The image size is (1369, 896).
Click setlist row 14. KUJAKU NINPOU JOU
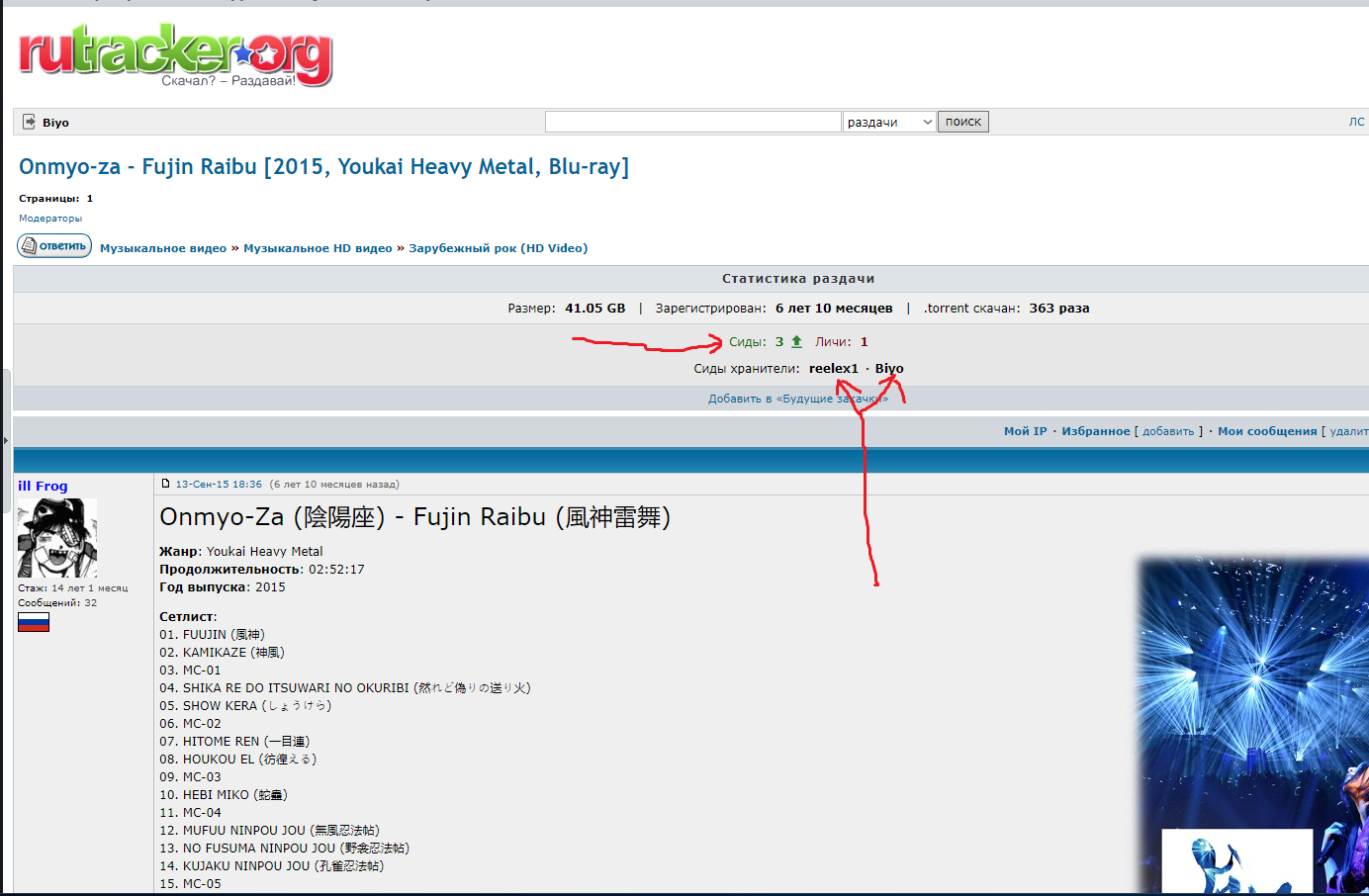click(x=272, y=866)
